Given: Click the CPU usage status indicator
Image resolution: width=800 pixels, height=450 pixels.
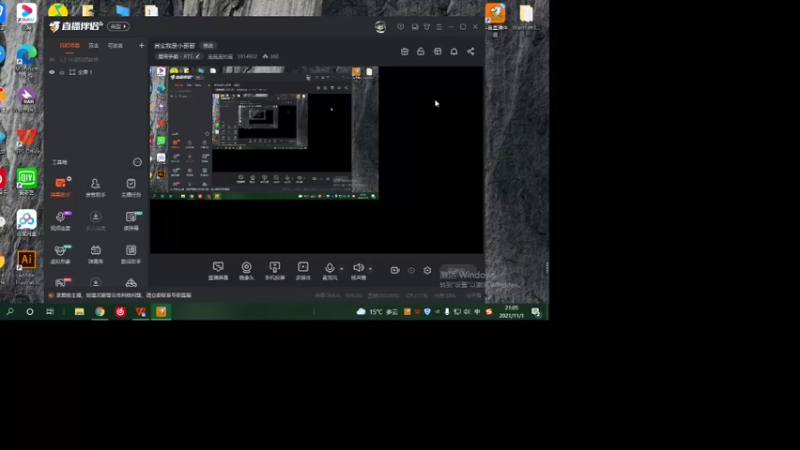Looking at the screenshot, I should point(416,295).
